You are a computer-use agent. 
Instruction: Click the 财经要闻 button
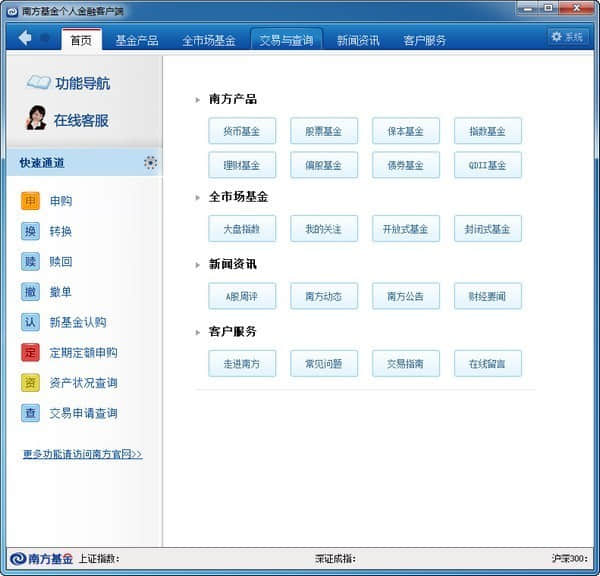(x=488, y=296)
